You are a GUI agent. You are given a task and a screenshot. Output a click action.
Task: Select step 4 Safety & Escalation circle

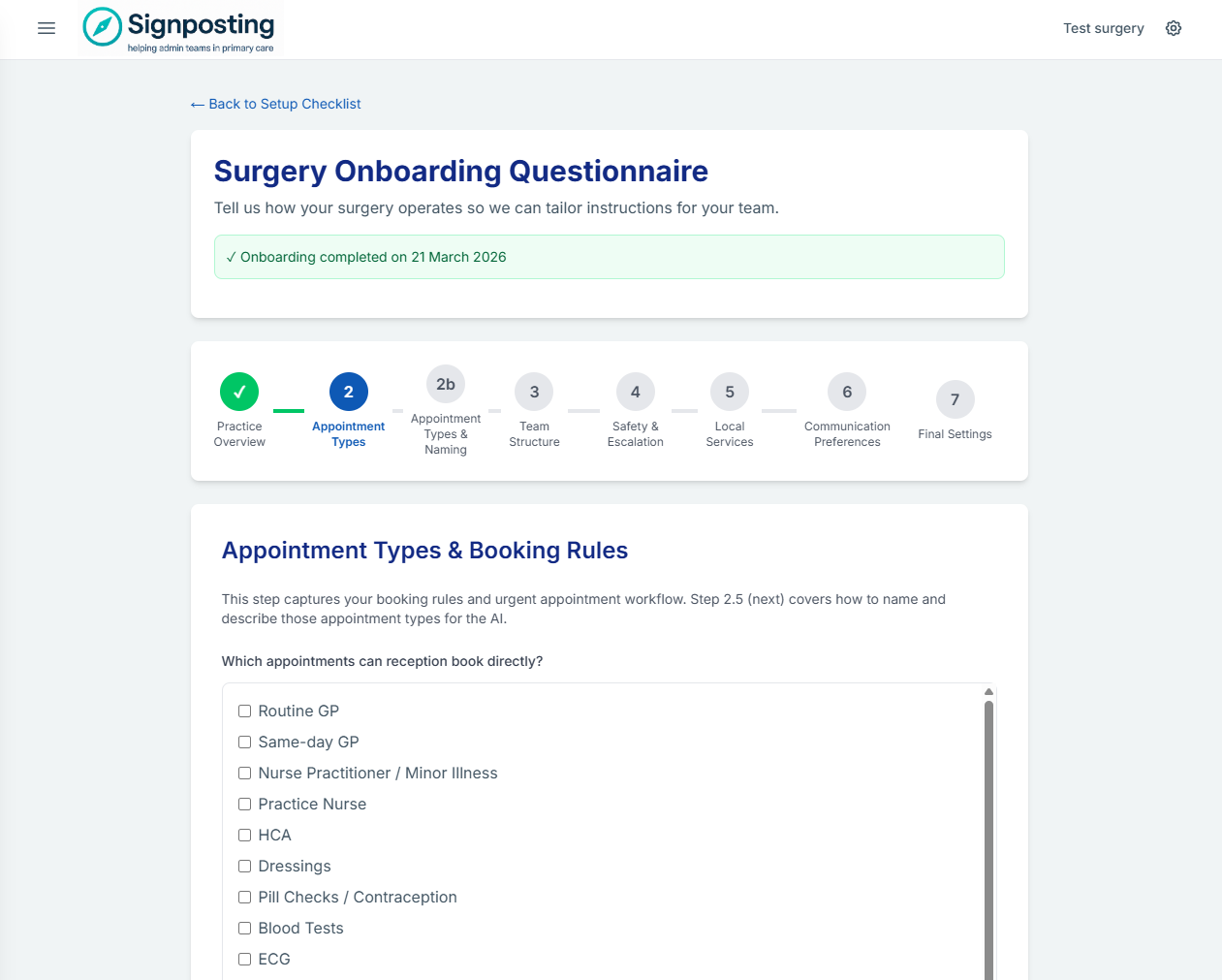click(635, 392)
